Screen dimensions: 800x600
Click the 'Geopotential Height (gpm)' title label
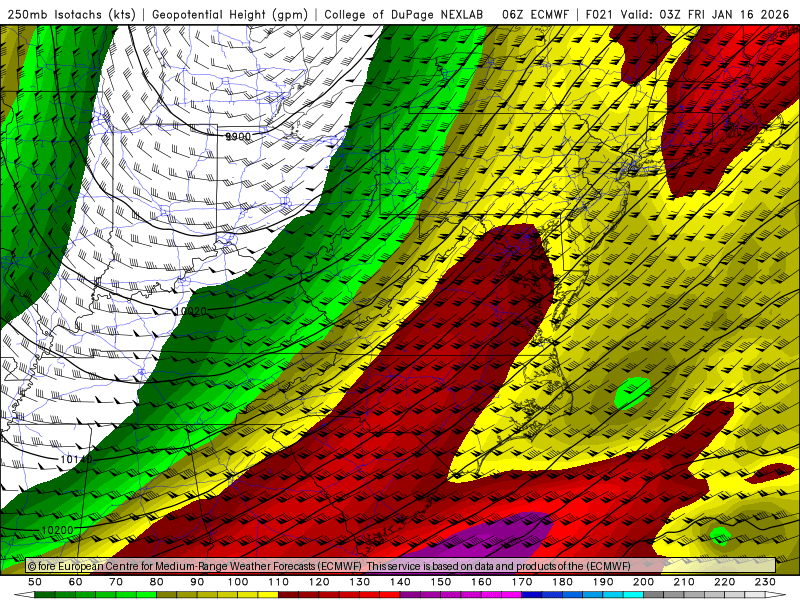[230, 14]
